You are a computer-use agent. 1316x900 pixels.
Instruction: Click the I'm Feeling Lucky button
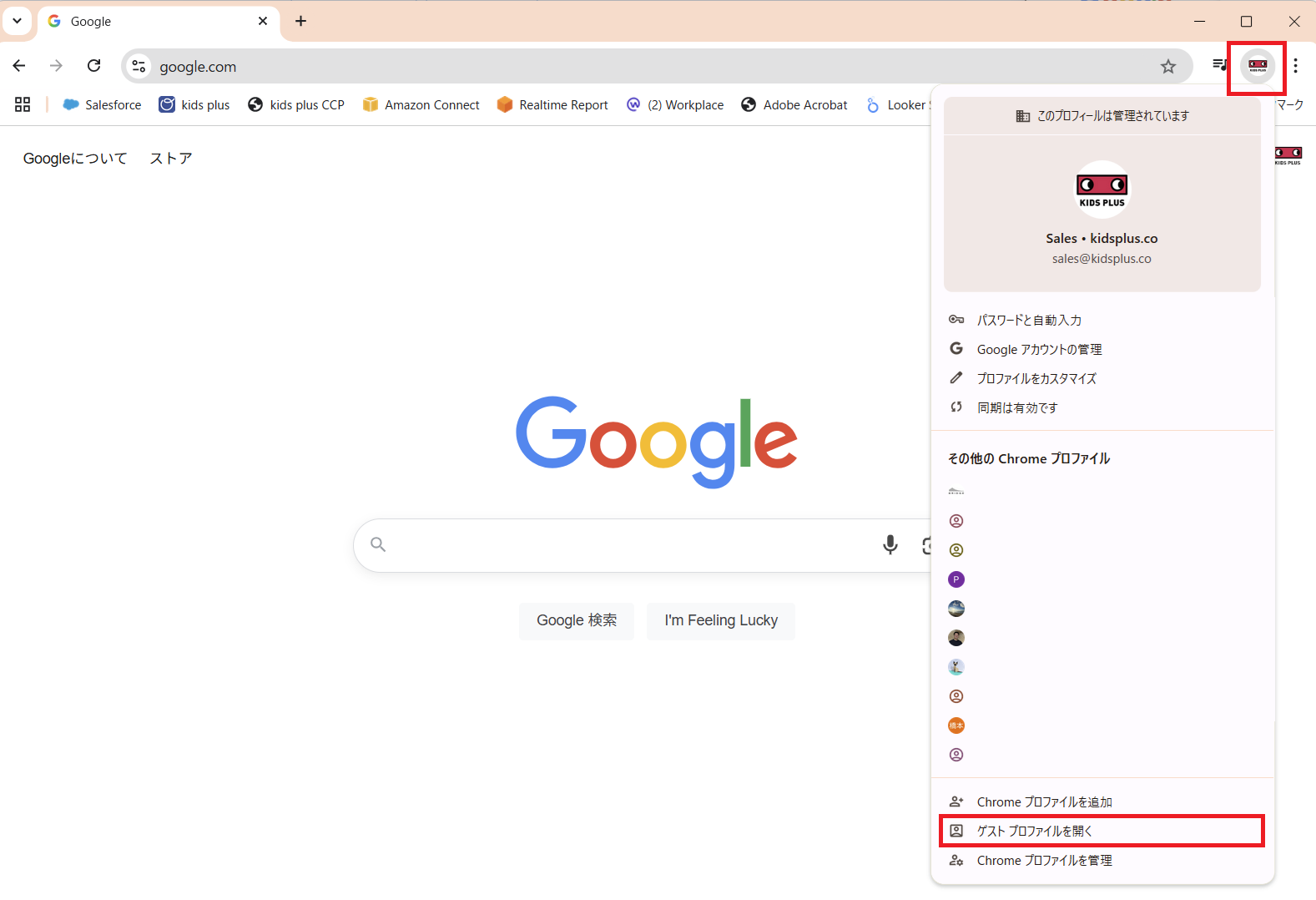pos(721,620)
